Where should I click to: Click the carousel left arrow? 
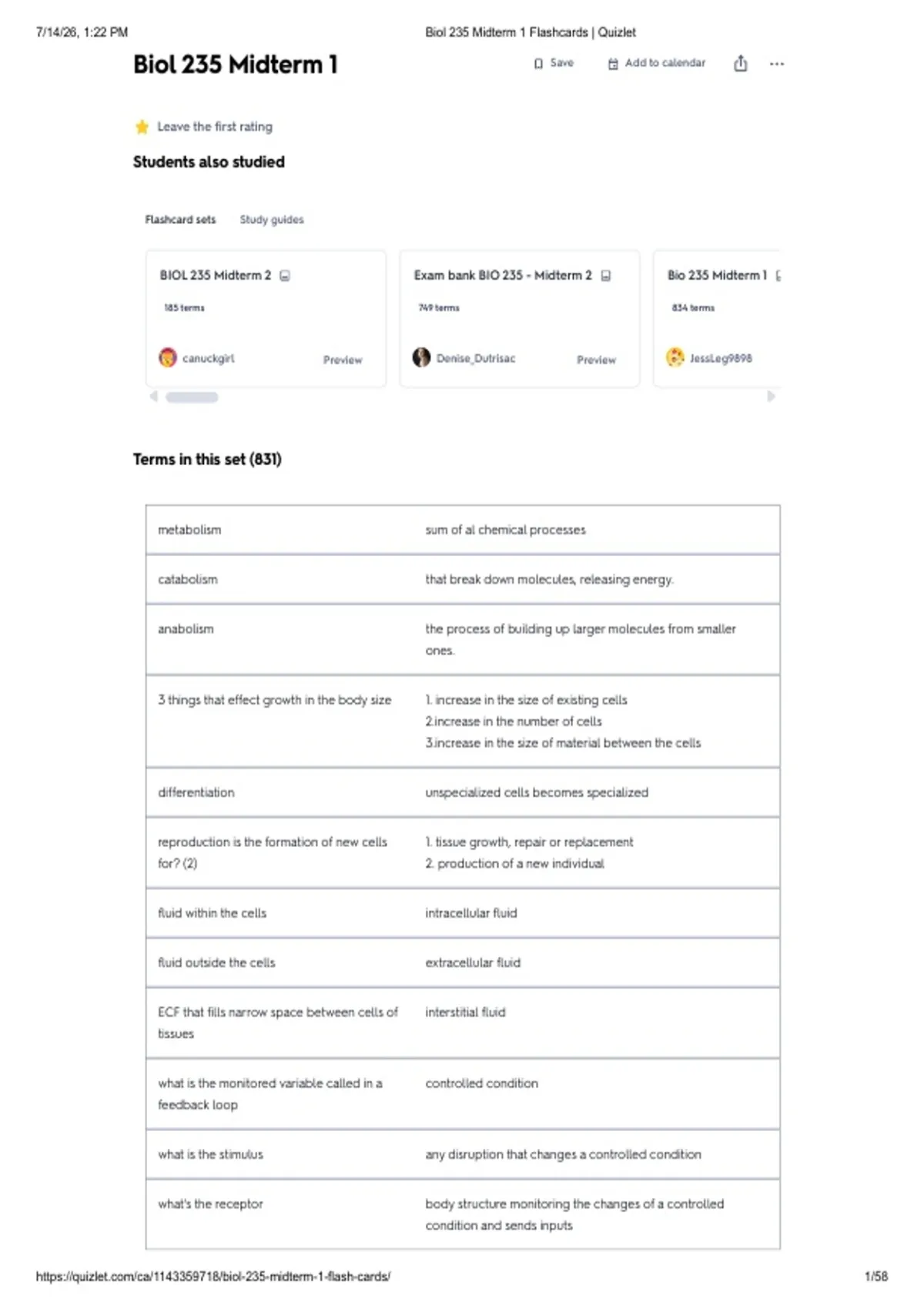tap(153, 397)
